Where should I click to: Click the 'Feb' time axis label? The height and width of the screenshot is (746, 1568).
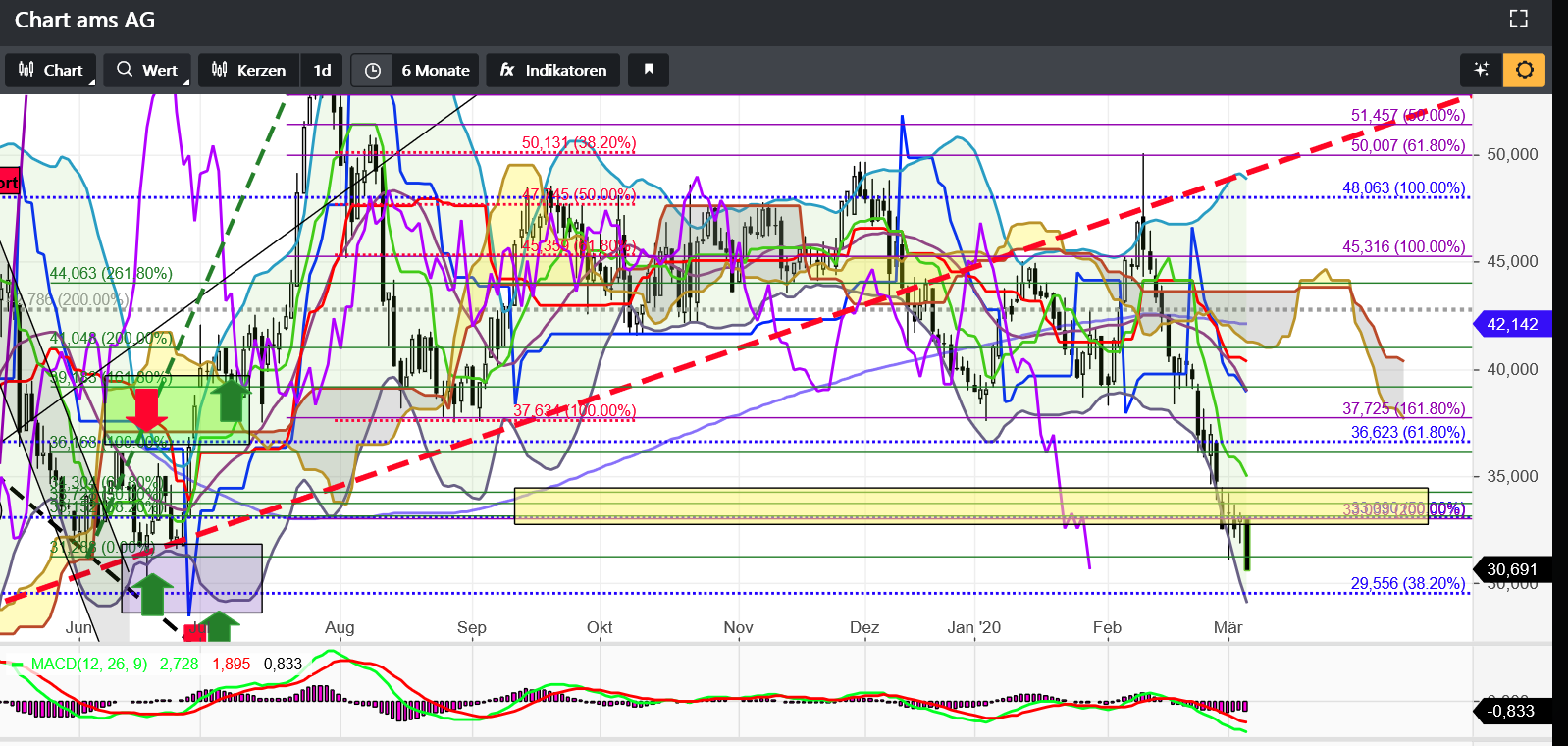pos(1107,627)
